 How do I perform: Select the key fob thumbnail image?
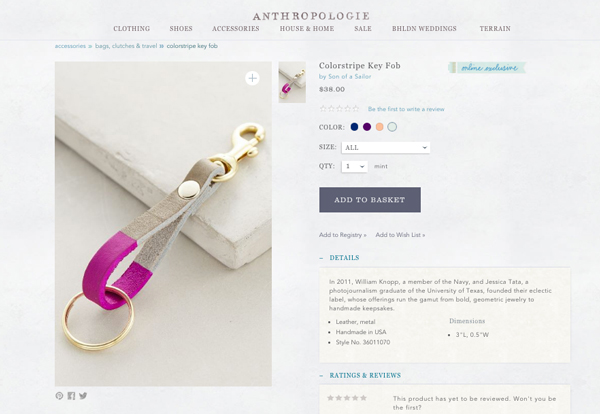pyautogui.click(x=292, y=82)
